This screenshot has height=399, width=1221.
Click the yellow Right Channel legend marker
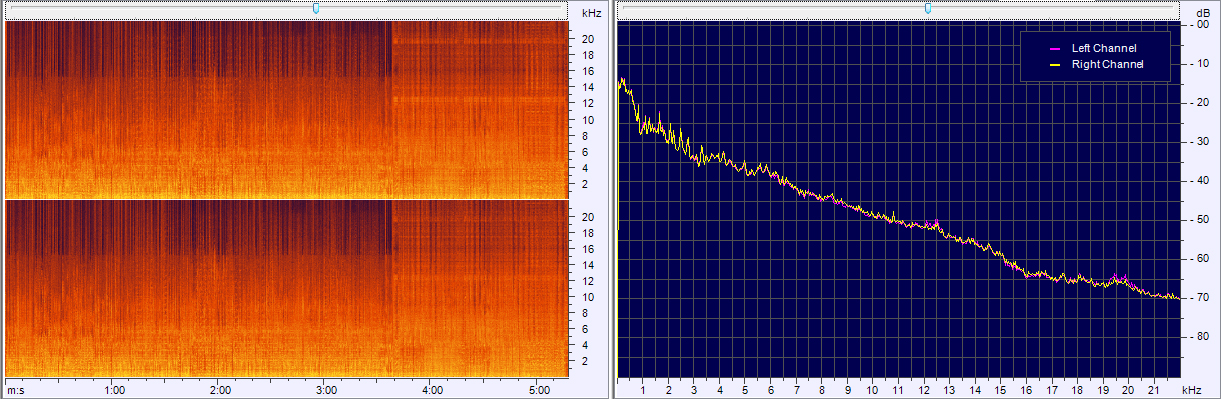pyautogui.click(x=1053, y=64)
